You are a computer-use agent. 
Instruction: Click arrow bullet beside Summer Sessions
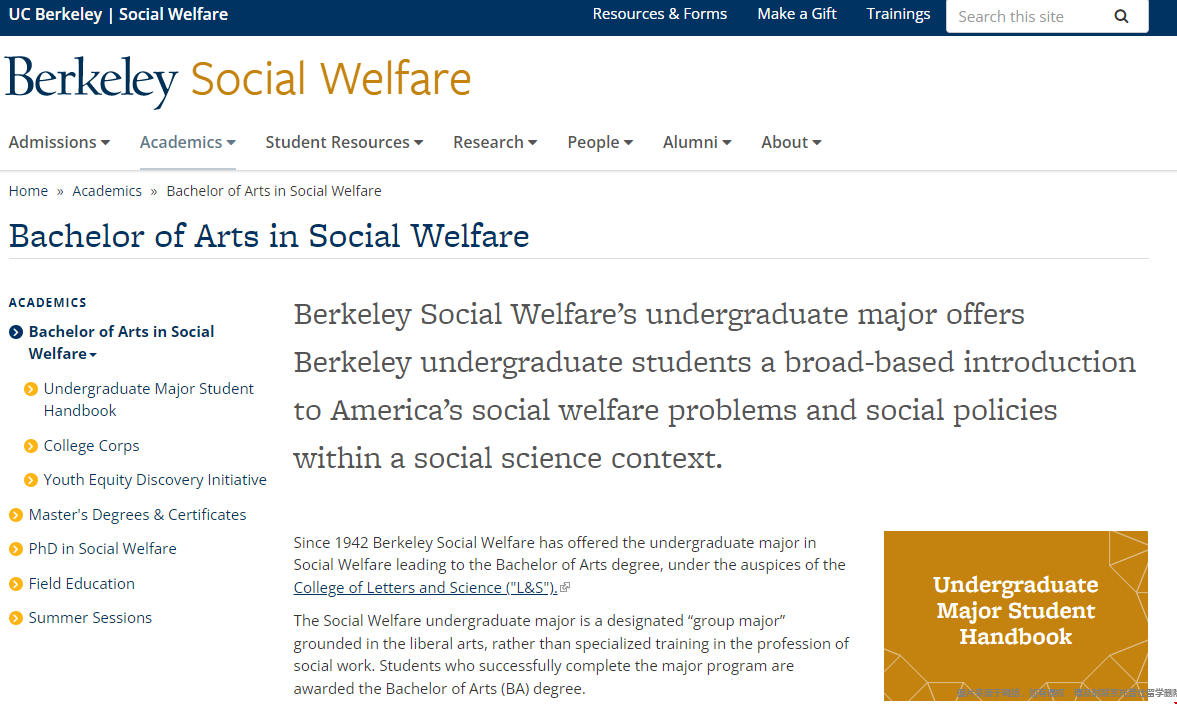coord(16,619)
